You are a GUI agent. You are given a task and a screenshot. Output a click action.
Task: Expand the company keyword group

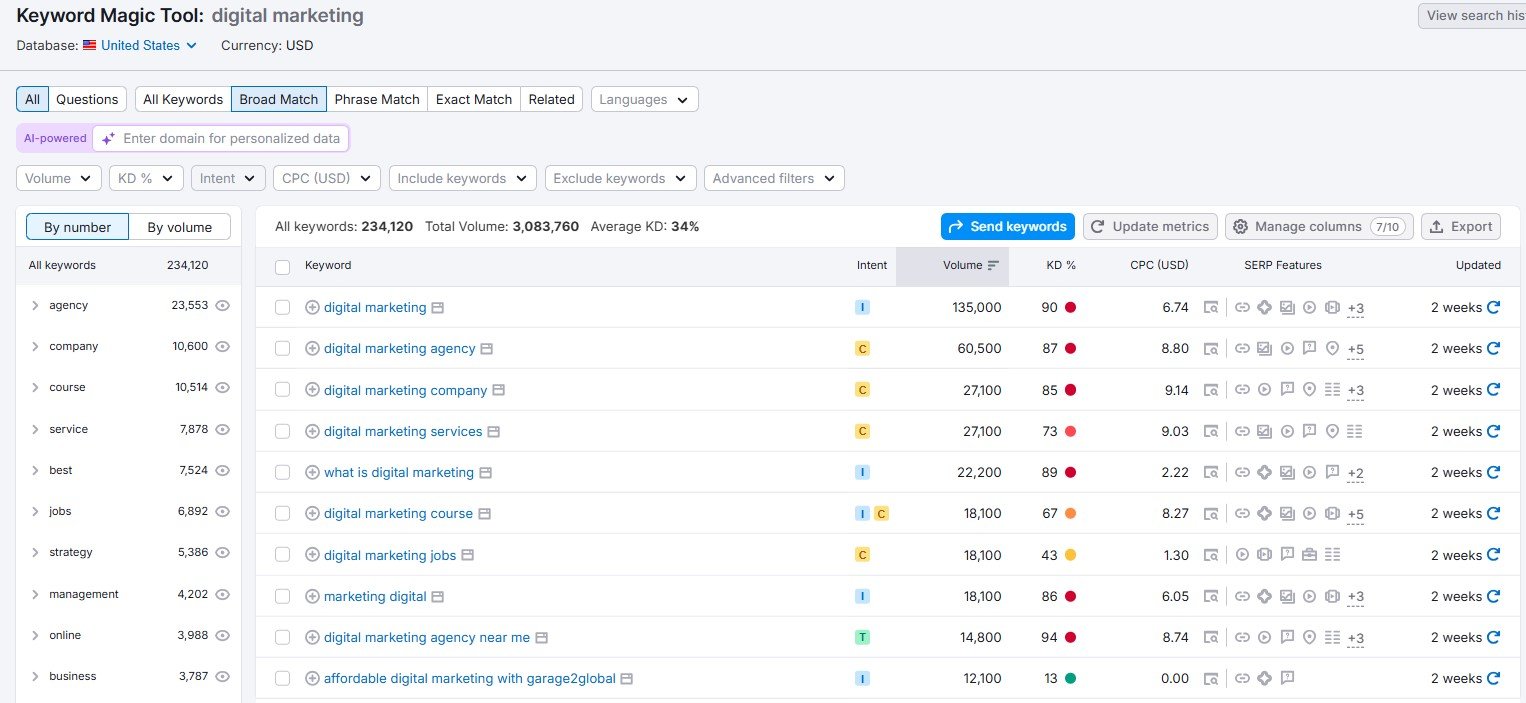coord(34,346)
